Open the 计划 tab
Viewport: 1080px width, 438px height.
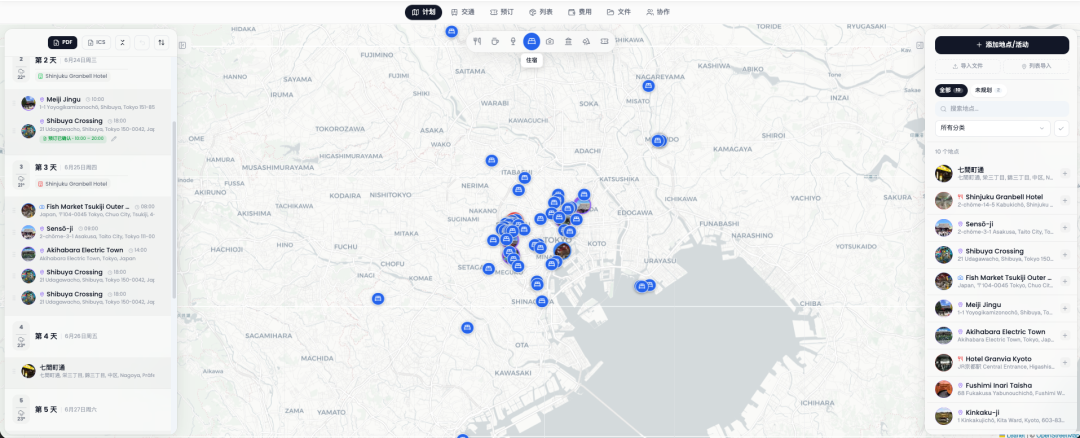424,12
